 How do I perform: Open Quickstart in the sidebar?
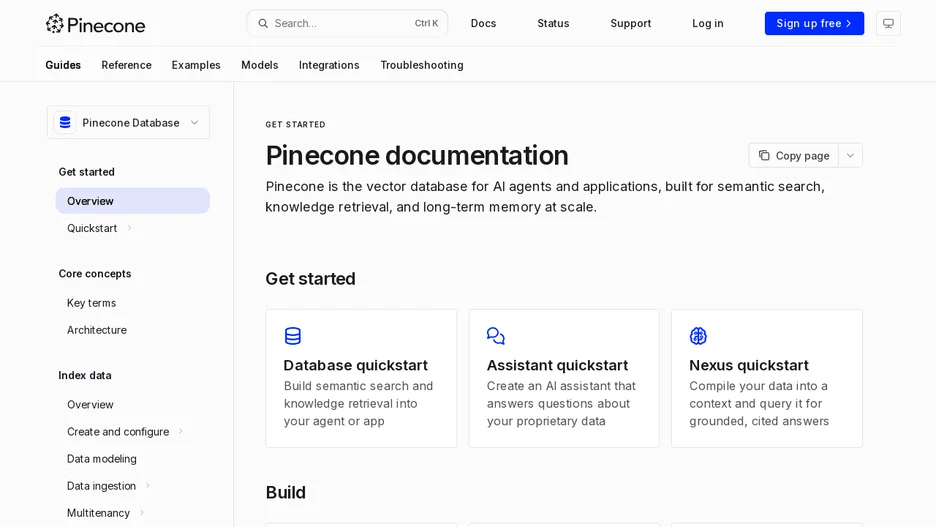click(x=92, y=228)
